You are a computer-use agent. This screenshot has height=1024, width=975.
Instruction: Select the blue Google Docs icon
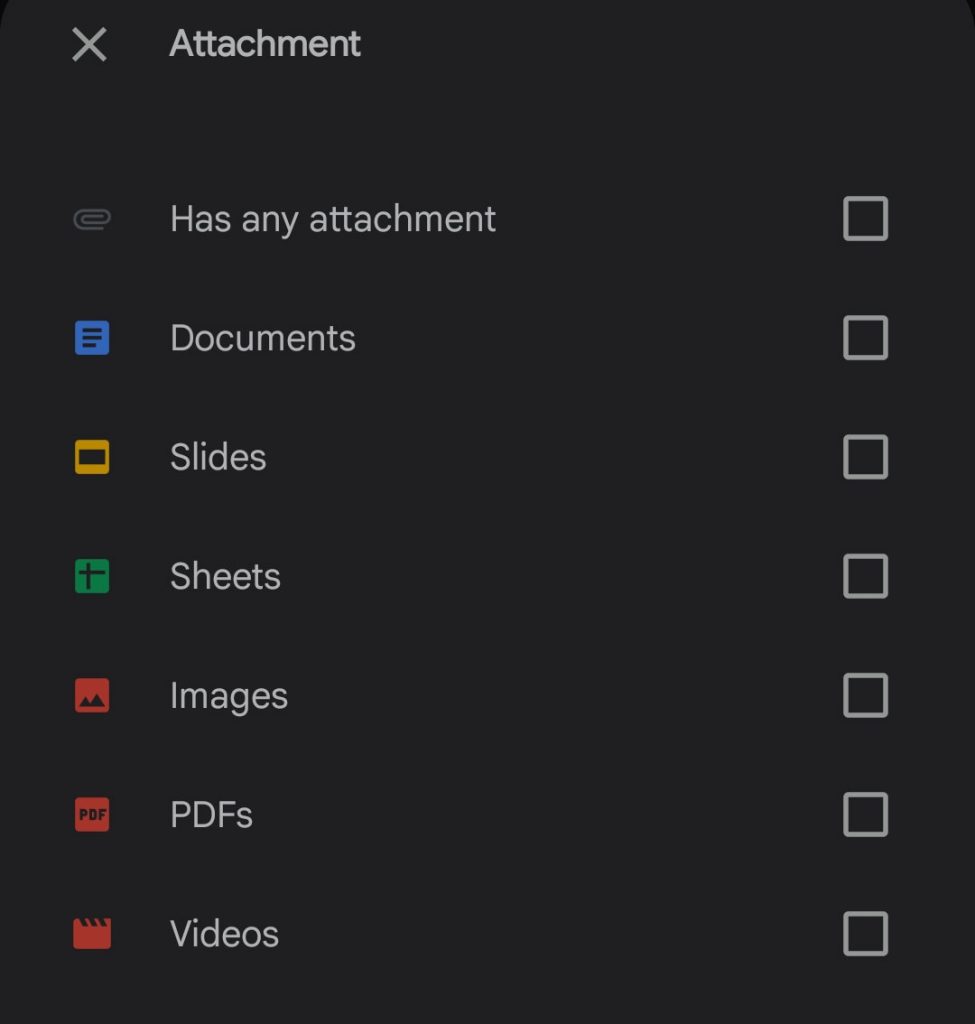[91, 338]
